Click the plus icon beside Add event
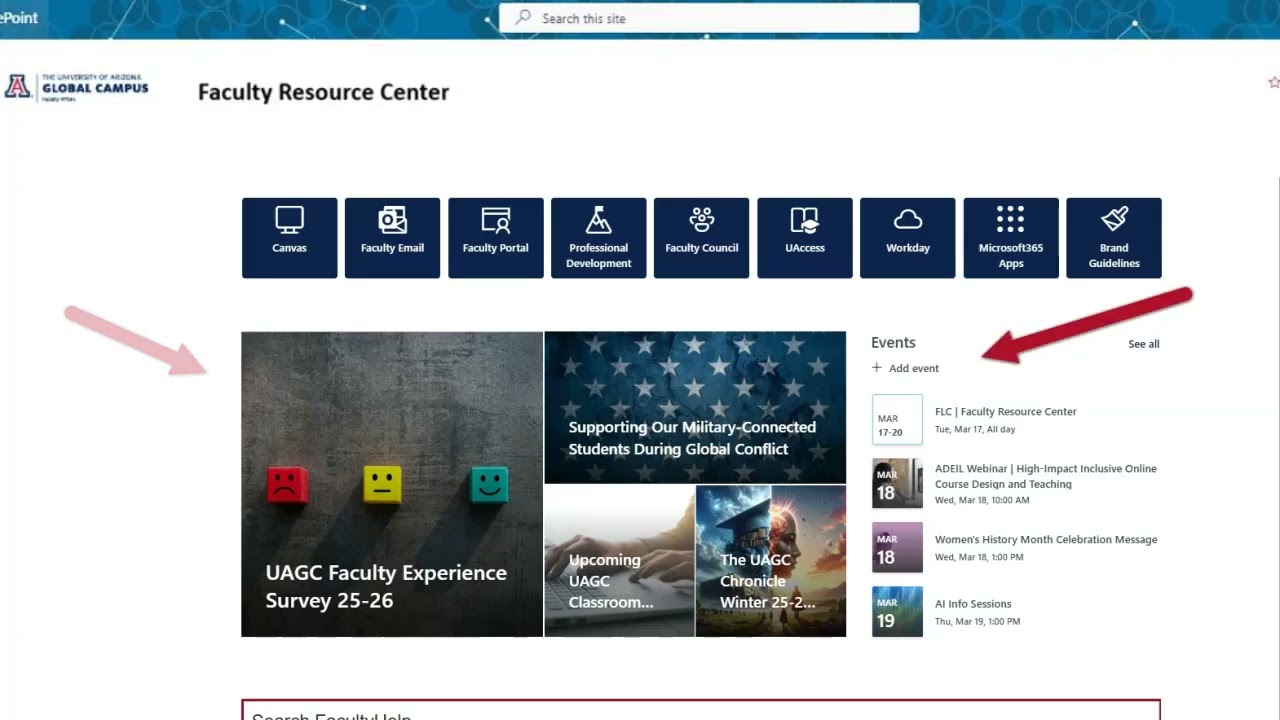 pyautogui.click(x=877, y=368)
